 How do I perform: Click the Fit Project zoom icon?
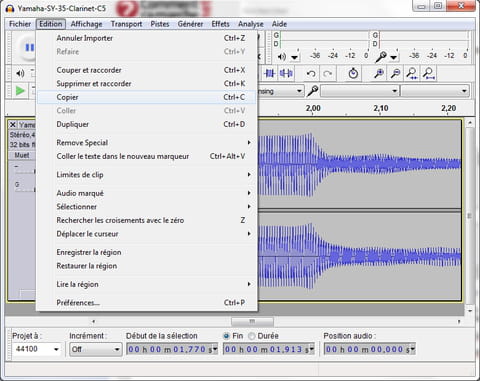tap(429, 73)
